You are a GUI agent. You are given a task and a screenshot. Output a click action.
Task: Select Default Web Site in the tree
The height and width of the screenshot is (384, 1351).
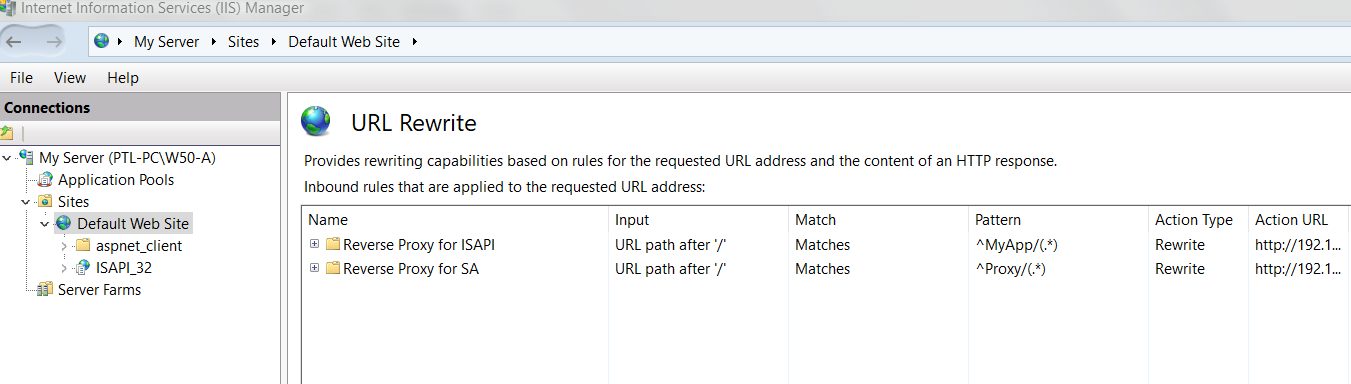click(133, 224)
